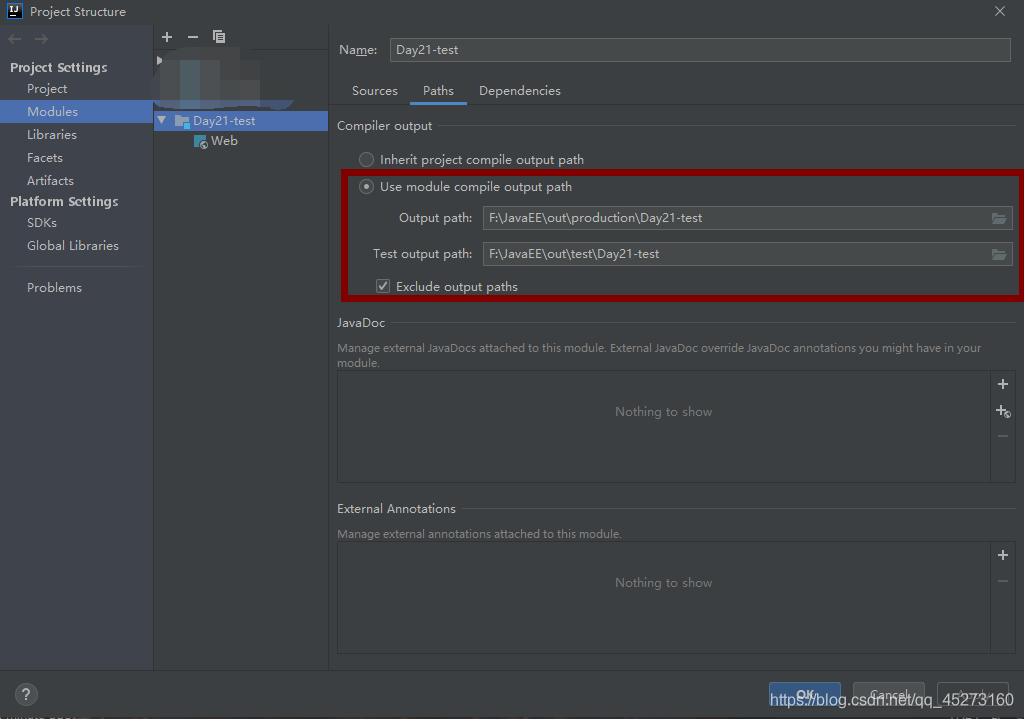Open help with the question mark
1024x719 pixels.
(x=26, y=694)
